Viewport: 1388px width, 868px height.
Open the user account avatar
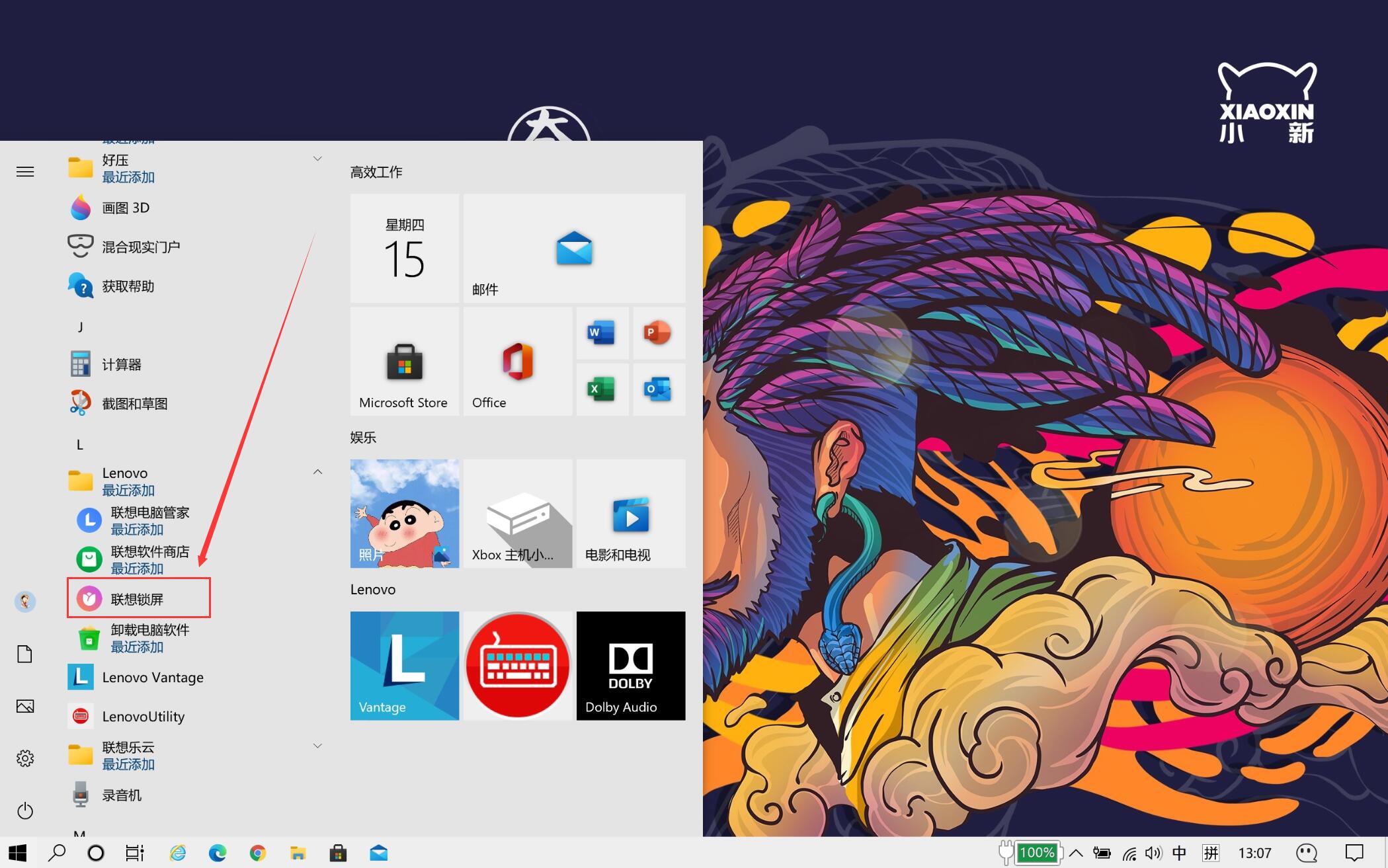pyautogui.click(x=25, y=602)
